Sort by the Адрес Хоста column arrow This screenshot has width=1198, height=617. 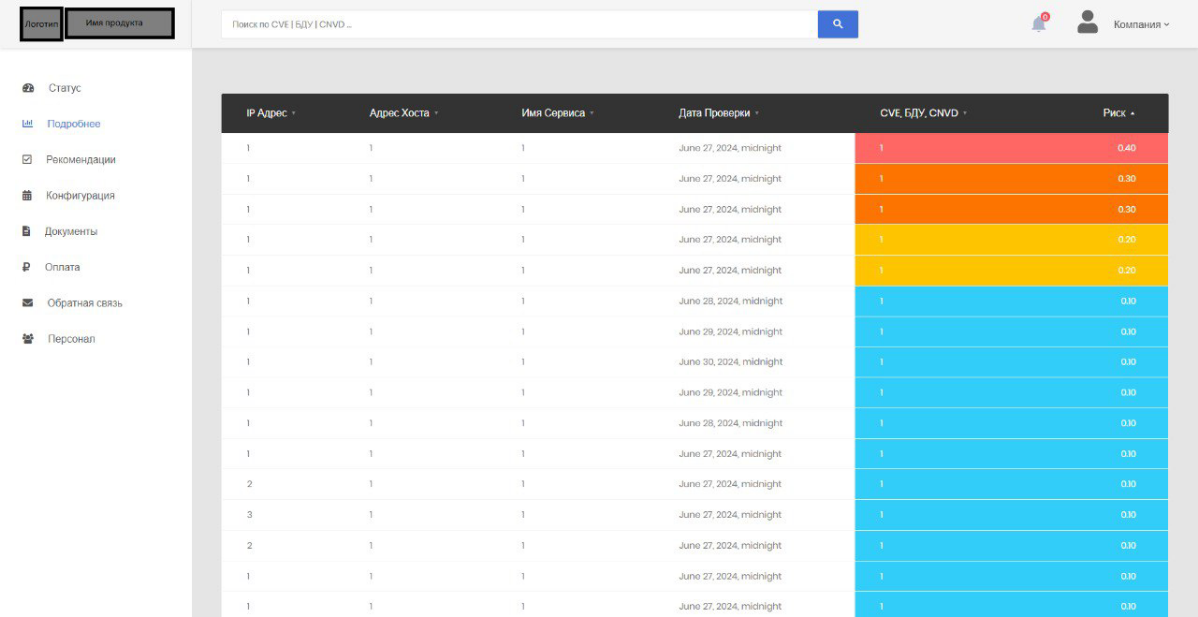coord(436,114)
